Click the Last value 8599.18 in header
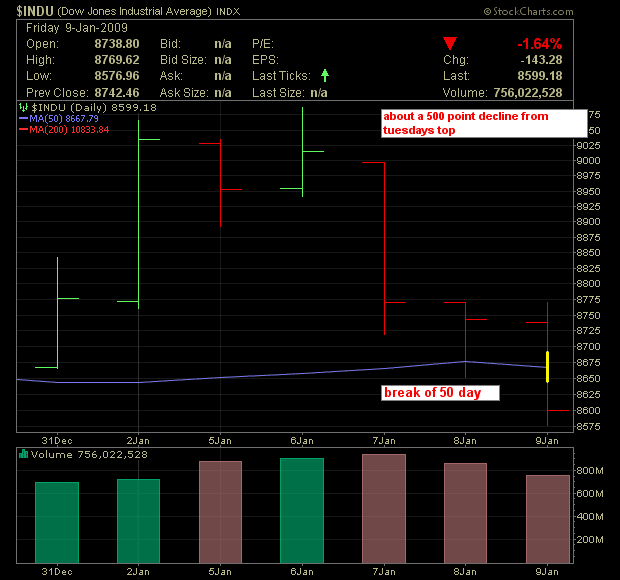Screen dimensions: 620x580 pyautogui.click(x=540, y=76)
